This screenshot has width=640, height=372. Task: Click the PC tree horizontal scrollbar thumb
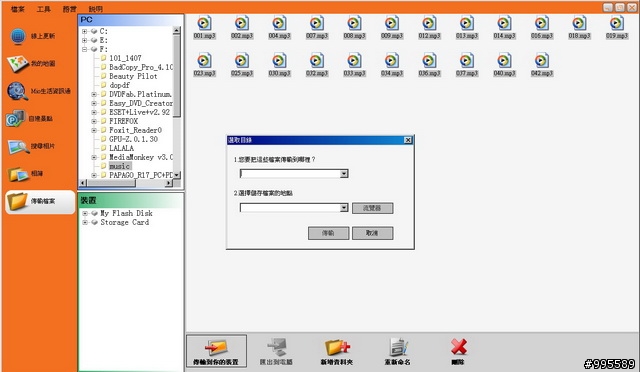pos(111,183)
